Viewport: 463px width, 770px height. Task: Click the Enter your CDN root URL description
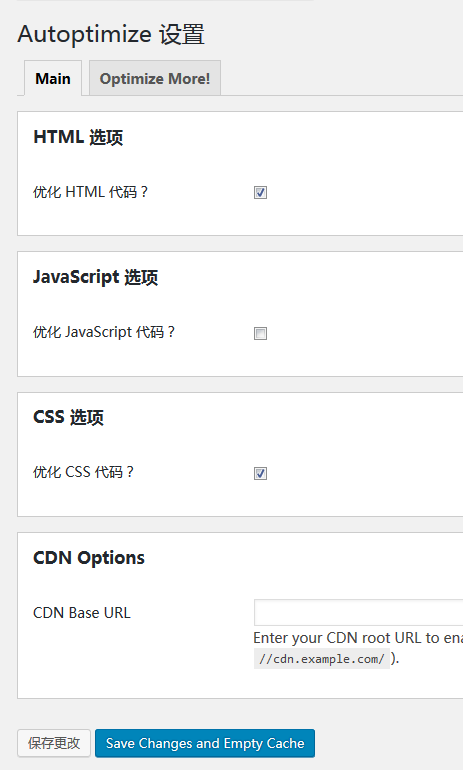358,638
